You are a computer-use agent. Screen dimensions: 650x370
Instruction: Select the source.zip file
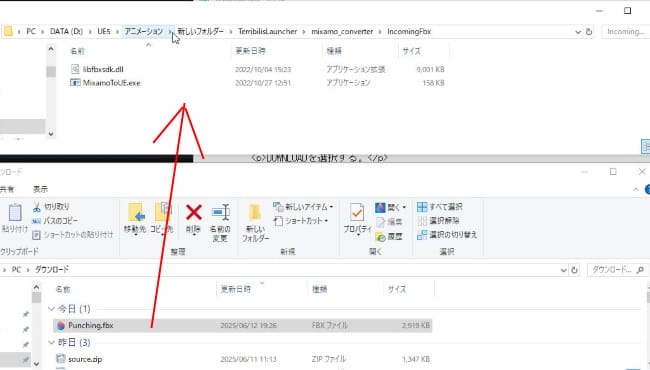coord(243,359)
